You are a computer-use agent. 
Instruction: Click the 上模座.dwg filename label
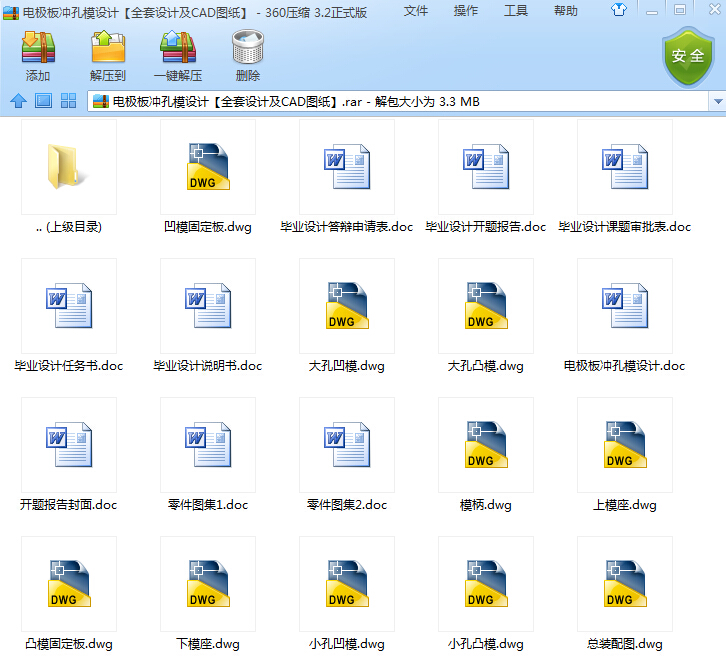(x=625, y=505)
